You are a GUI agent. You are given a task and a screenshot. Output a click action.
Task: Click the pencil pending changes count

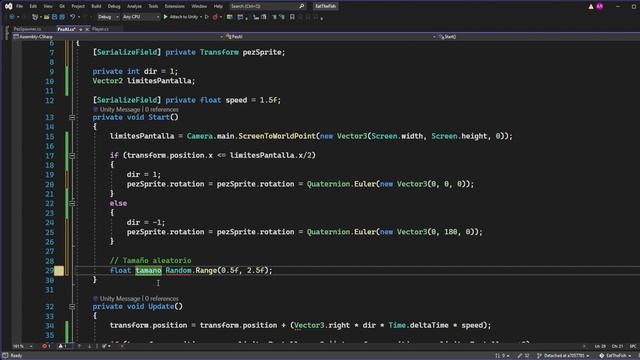523,356
